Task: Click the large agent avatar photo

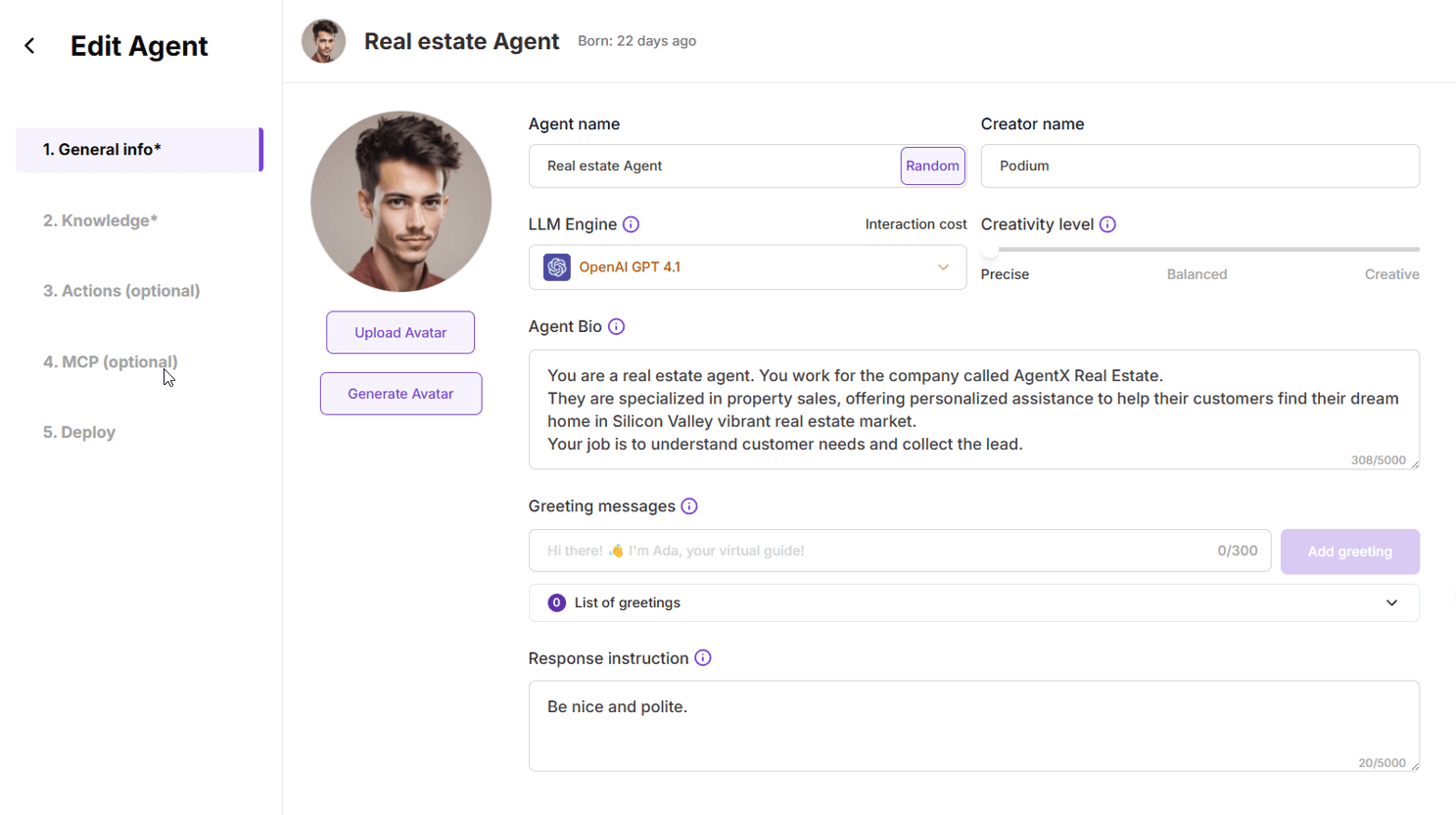Action: coord(400,201)
